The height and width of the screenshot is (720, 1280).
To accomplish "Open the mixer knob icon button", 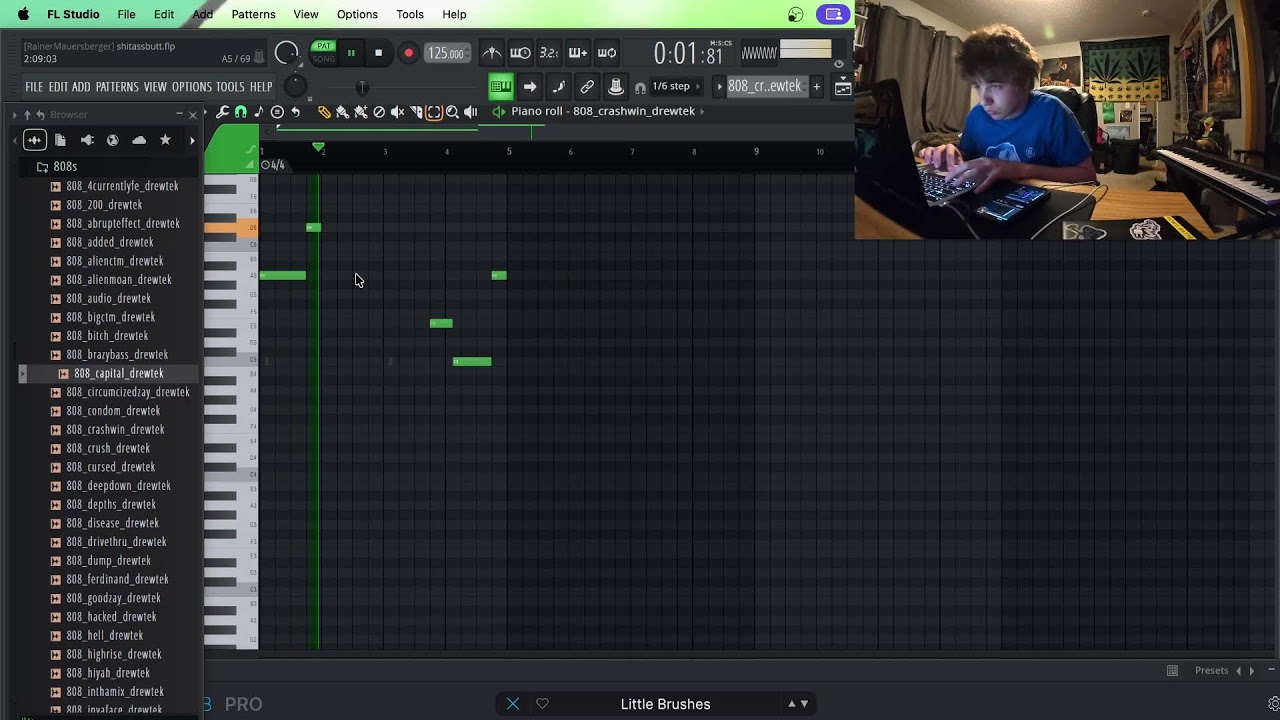I will 616,87.
